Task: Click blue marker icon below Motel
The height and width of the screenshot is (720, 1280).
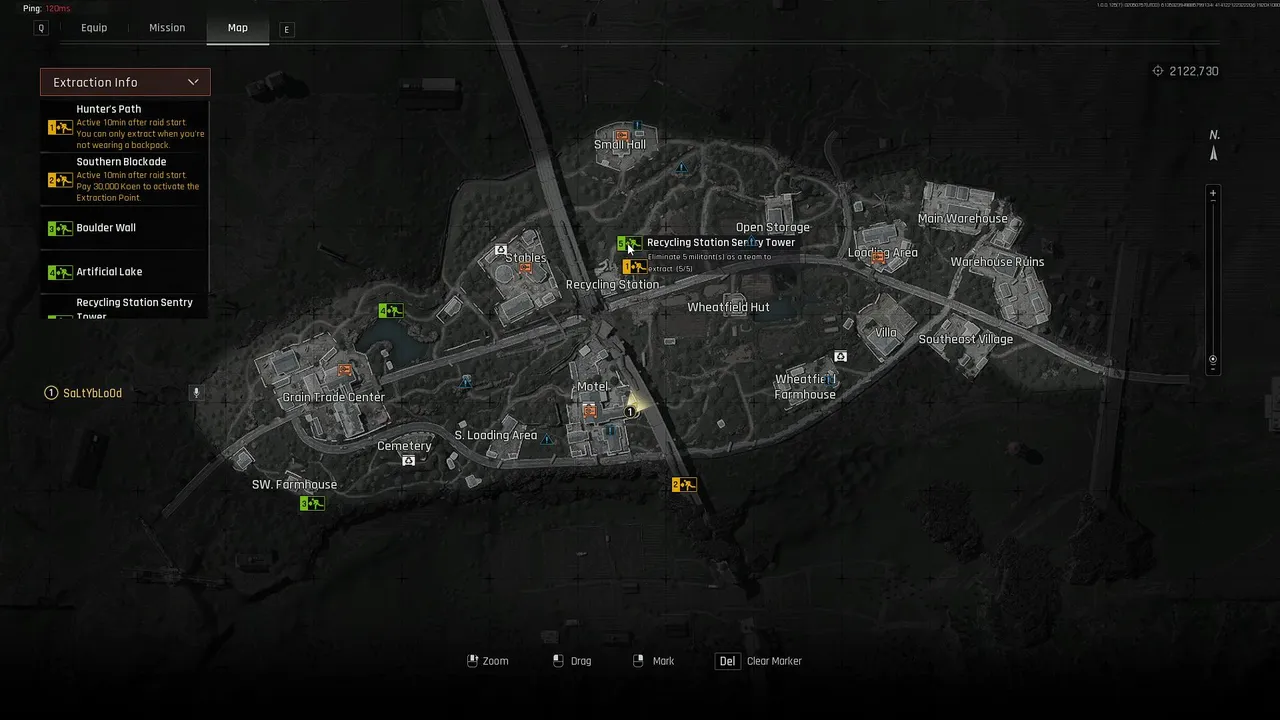Action: [x=610, y=431]
